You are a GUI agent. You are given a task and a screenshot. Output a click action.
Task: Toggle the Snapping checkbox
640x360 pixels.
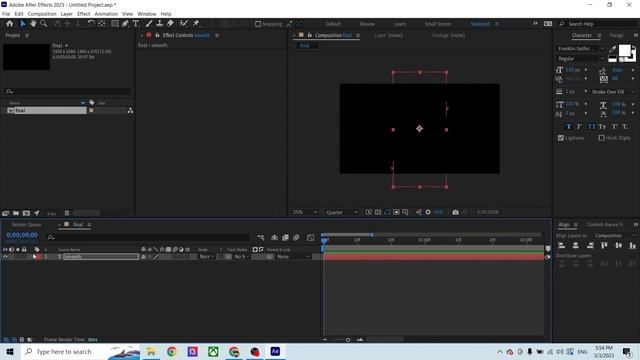[258, 24]
